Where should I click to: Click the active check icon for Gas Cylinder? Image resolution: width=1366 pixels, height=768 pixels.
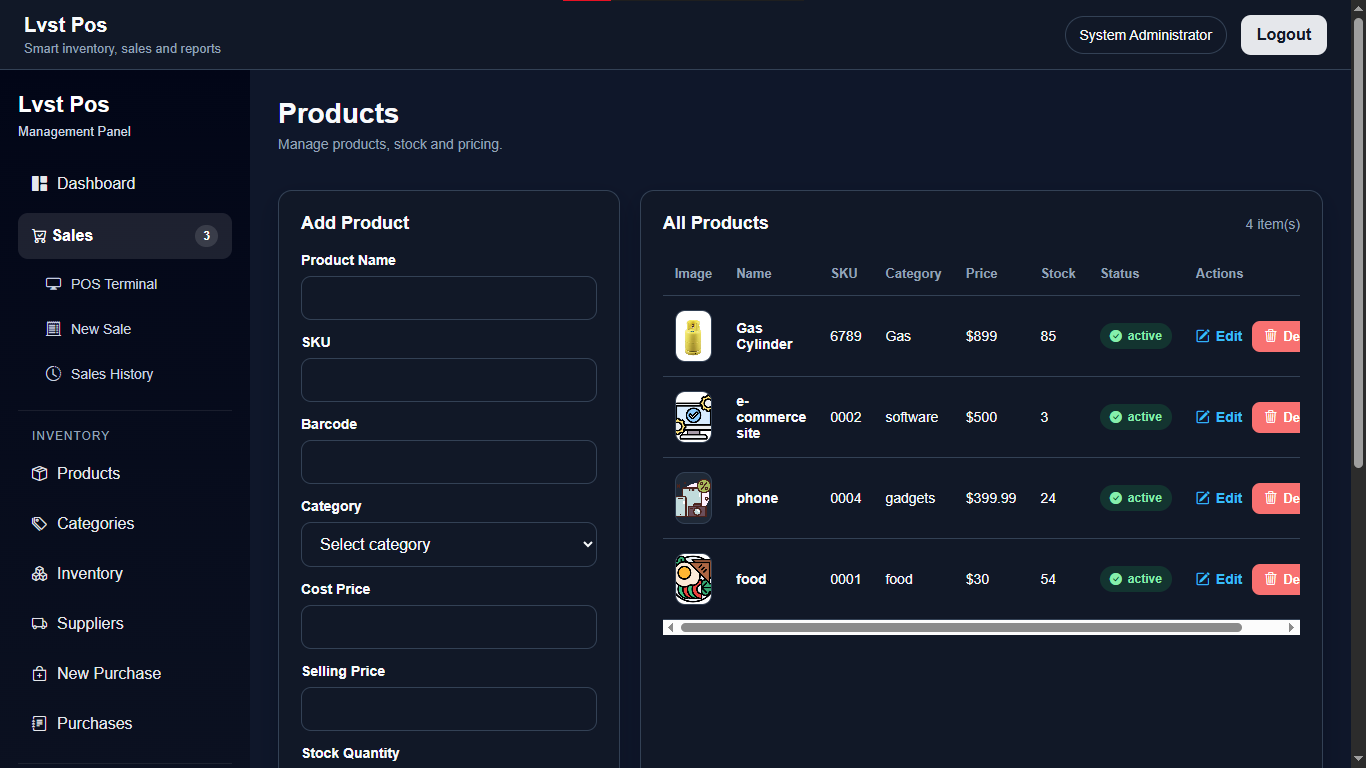click(x=1116, y=336)
